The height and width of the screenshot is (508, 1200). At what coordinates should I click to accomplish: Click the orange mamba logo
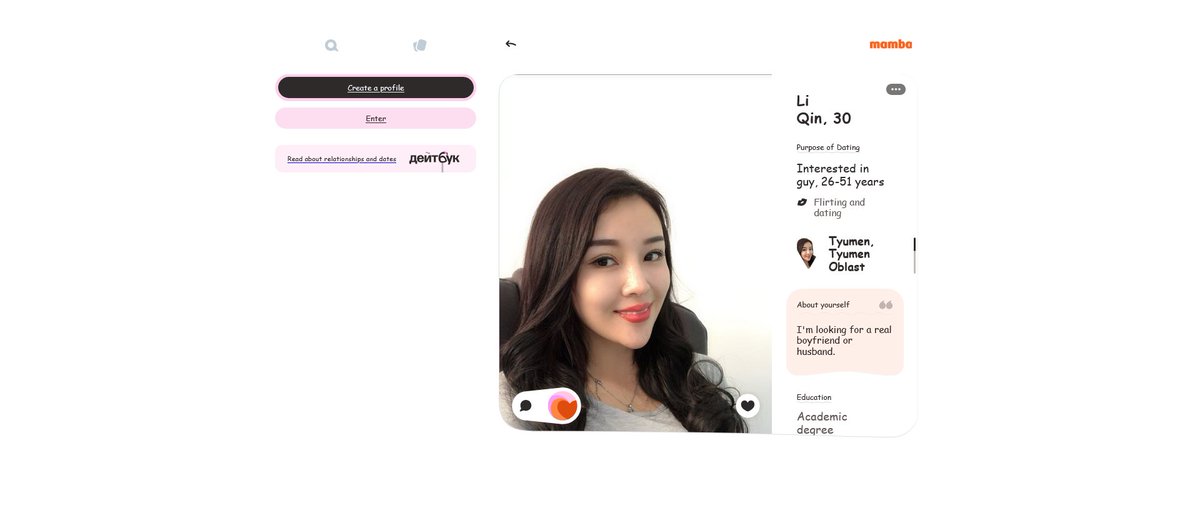pos(890,44)
